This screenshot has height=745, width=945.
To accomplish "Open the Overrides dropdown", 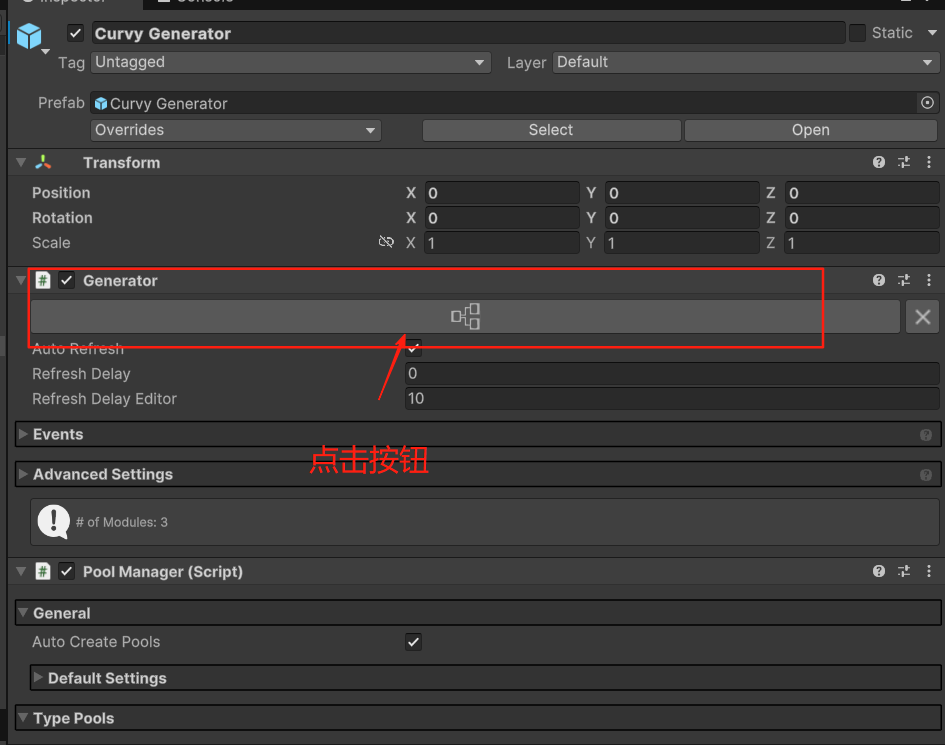I will point(236,130).
